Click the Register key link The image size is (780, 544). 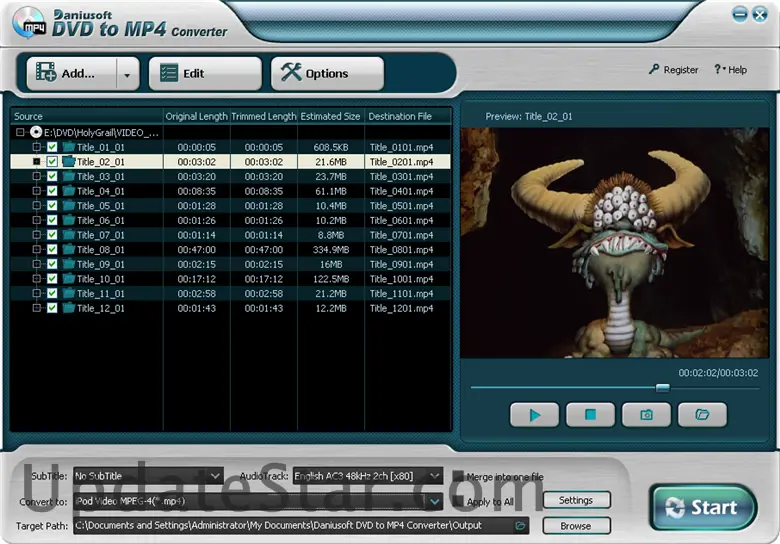[x=674, y=70]
